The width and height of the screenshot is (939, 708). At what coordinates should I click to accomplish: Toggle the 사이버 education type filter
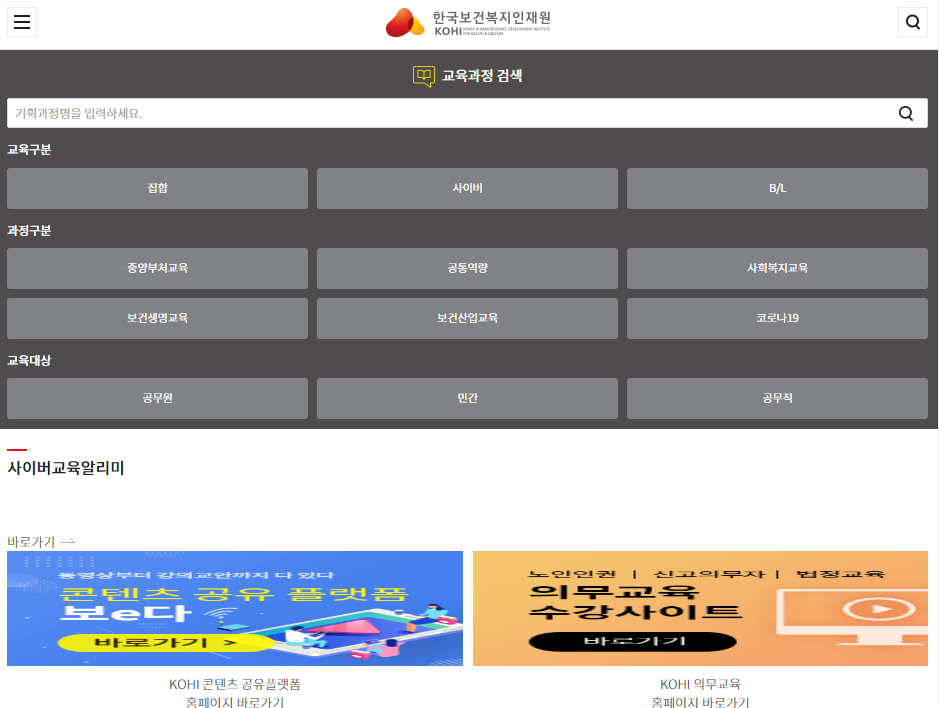click(467, 188)
